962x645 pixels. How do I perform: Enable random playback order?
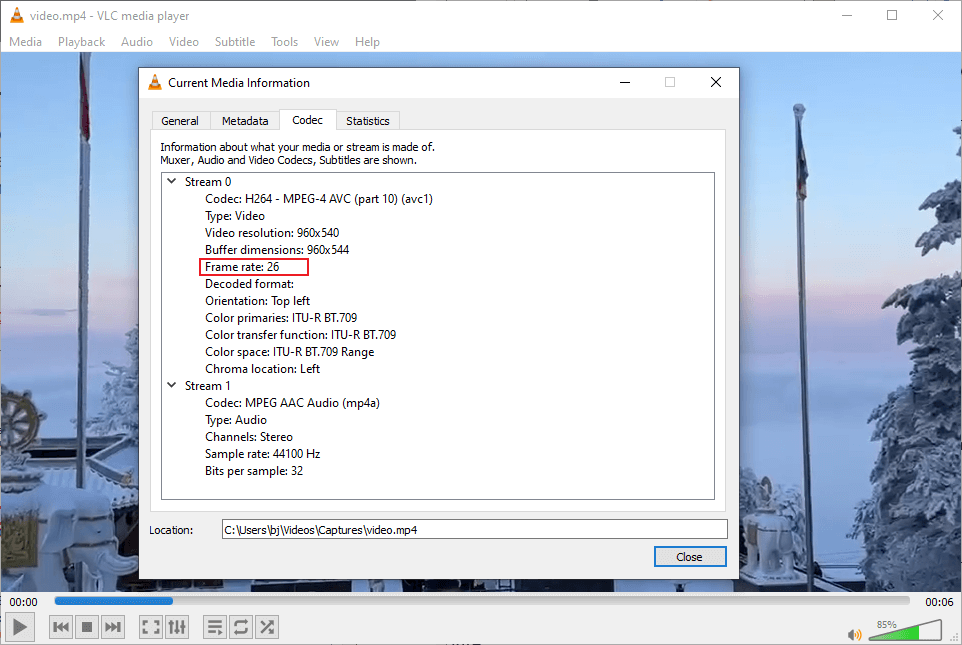point(266,627)
